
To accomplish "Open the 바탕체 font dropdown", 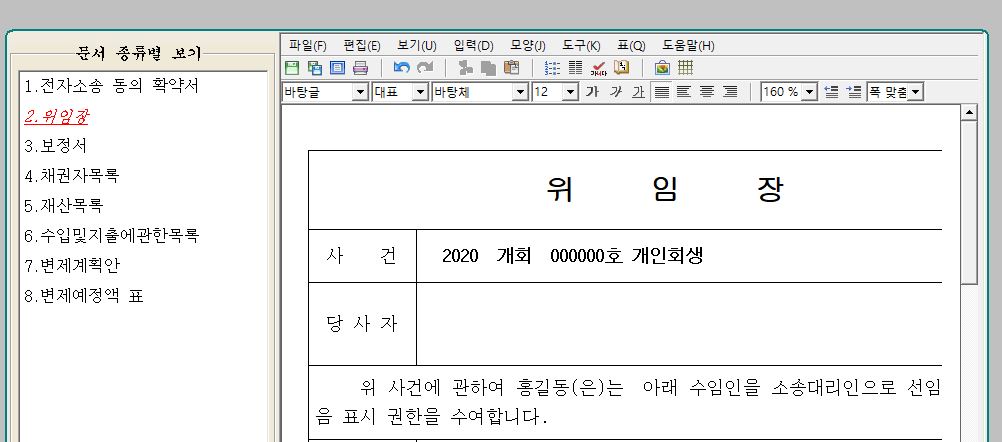I will (521, 92).
